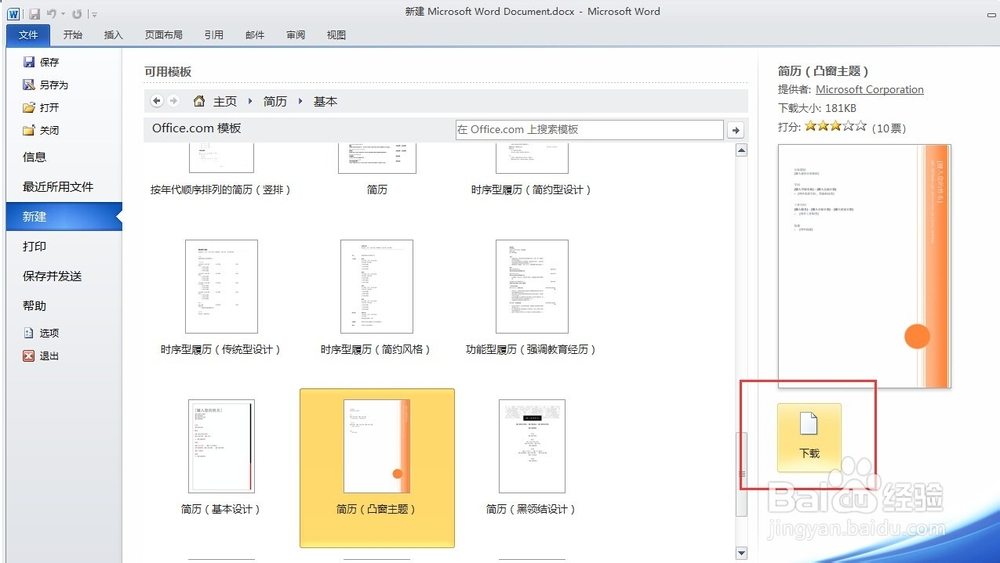This screenshot has height=563, width=1000.
Task: Open the 帮助 section
Action: [x=34, y=306]
